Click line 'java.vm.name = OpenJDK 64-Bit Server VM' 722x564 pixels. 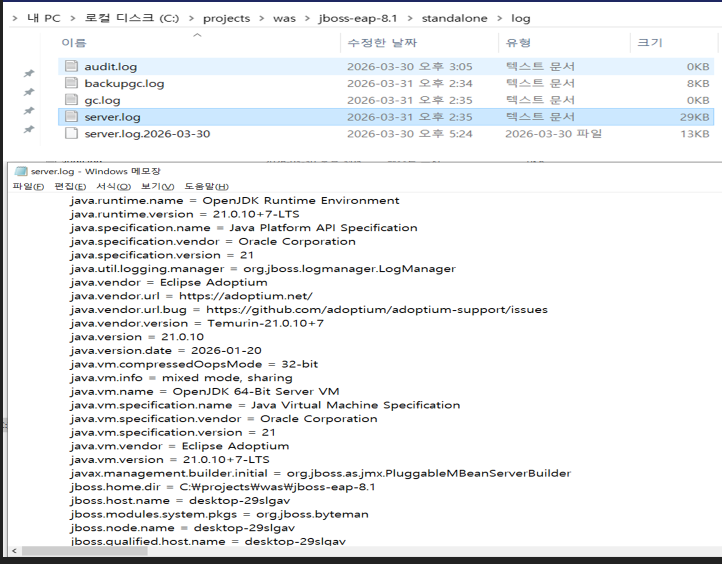pyautogui.click(x=205, y=391)
